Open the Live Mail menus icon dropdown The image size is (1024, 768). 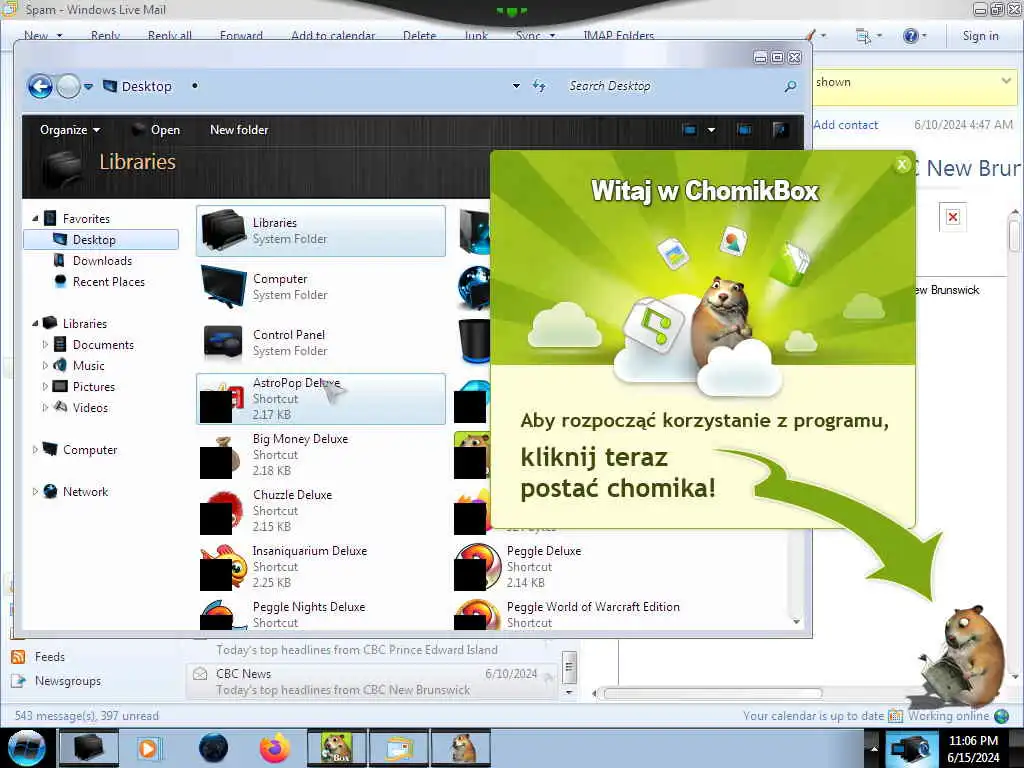[869, 36]
